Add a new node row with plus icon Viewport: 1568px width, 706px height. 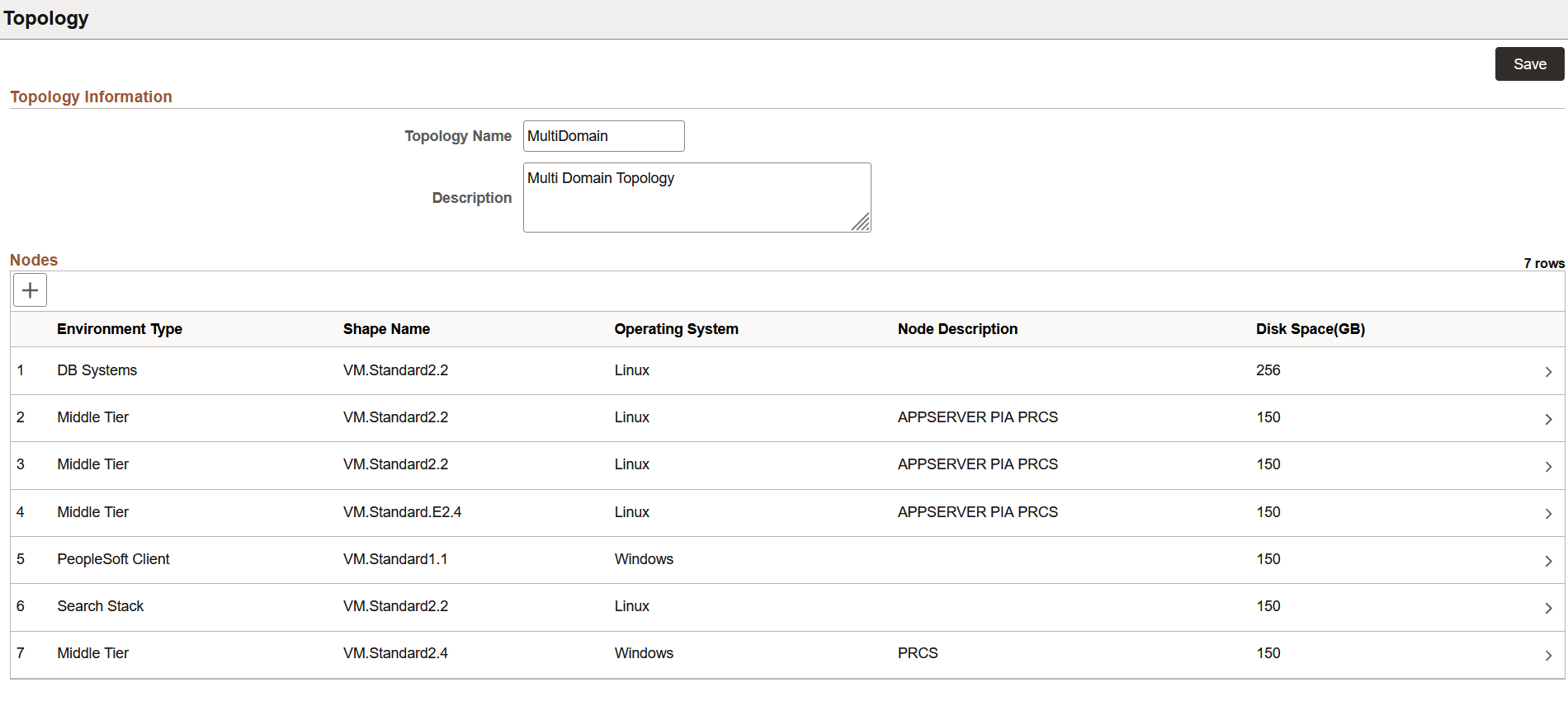[x=31, y=290]
